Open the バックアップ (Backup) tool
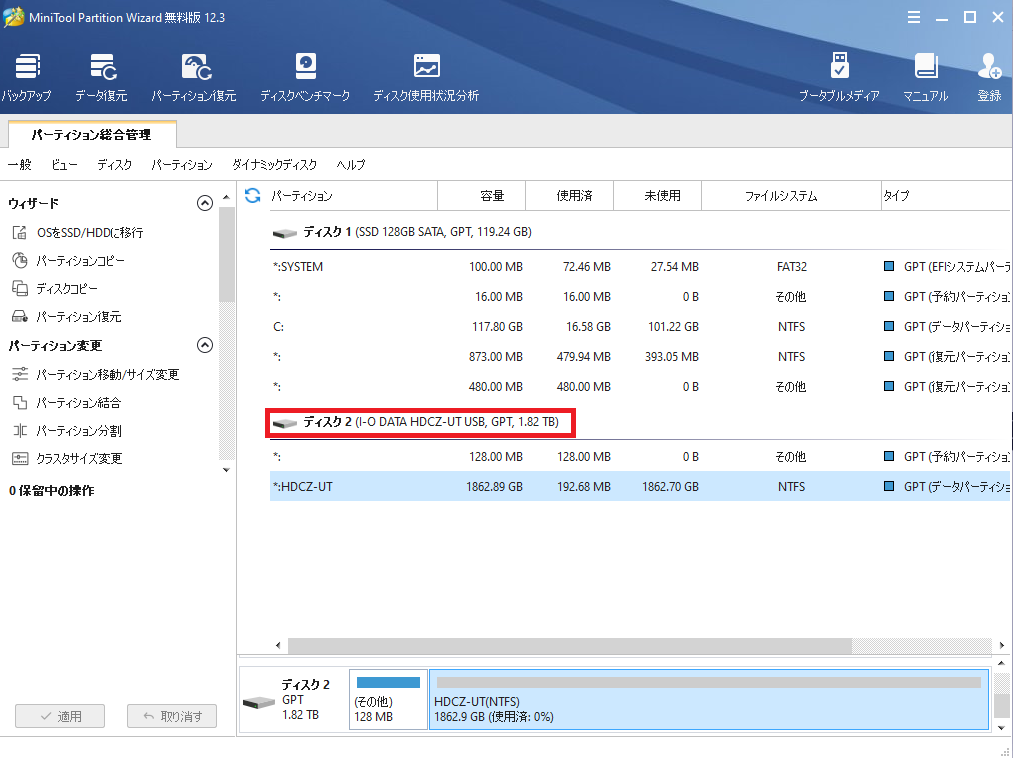Image resolution: width=1013 pixels, height=758 pixels. (26, 78)
